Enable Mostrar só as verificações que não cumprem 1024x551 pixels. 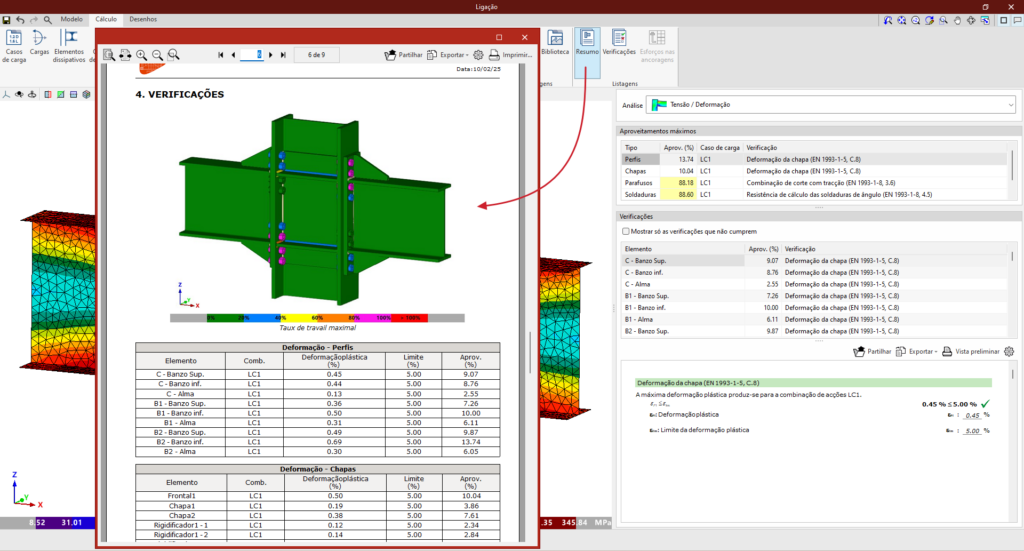pos(627,231)
